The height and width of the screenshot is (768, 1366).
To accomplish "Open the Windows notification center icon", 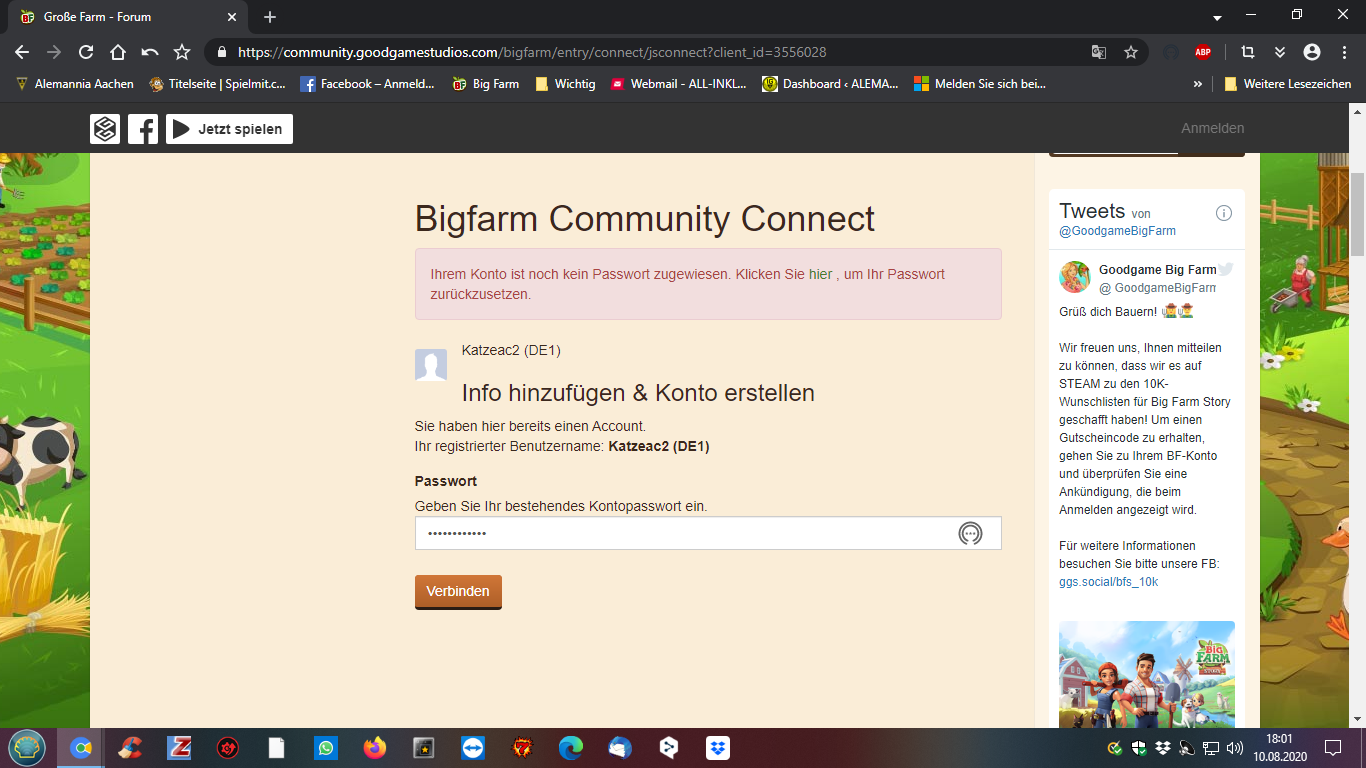I will [1332, 748].
